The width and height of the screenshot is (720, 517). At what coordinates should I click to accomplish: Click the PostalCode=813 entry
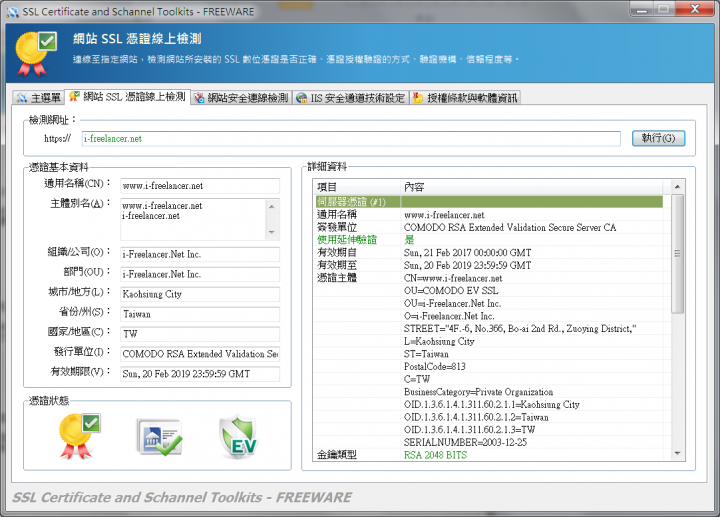(x=434, y=366)
